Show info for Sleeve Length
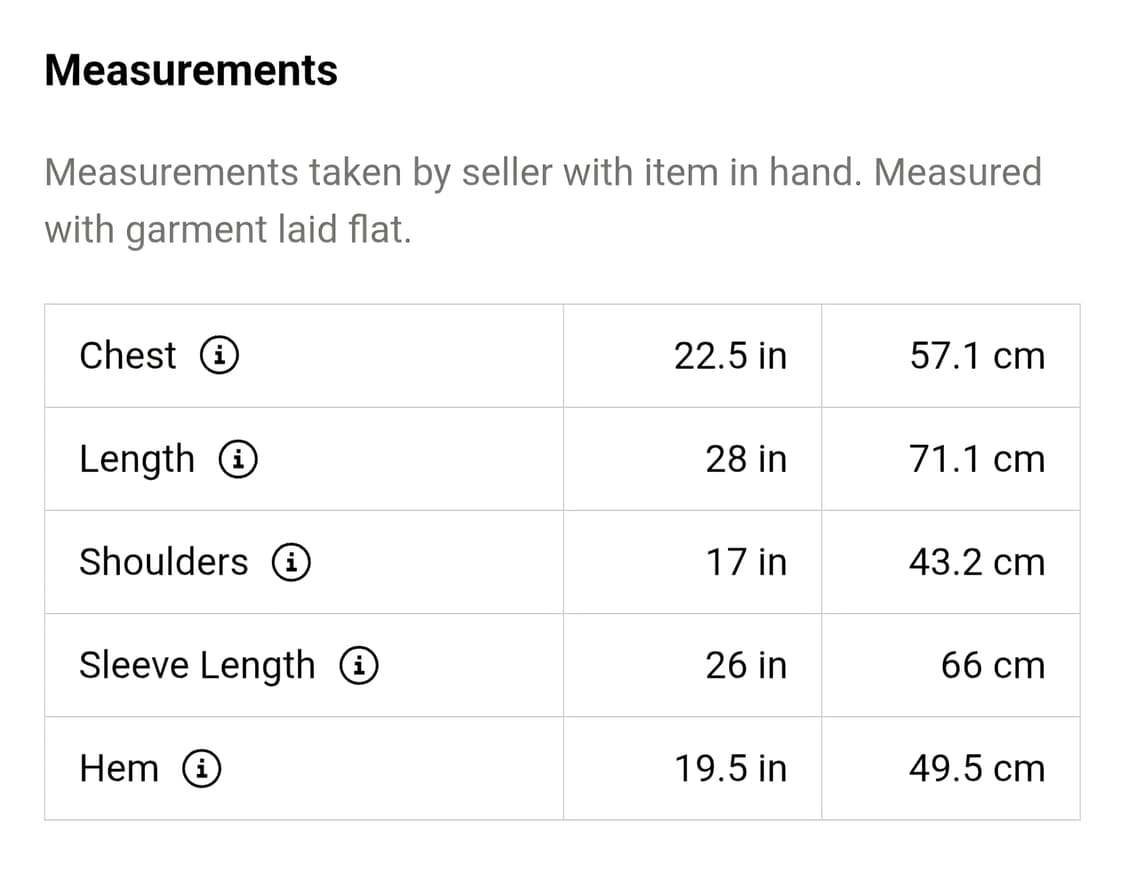The height and width of the screenshot is (870, 1125). (x=358, y=665)
